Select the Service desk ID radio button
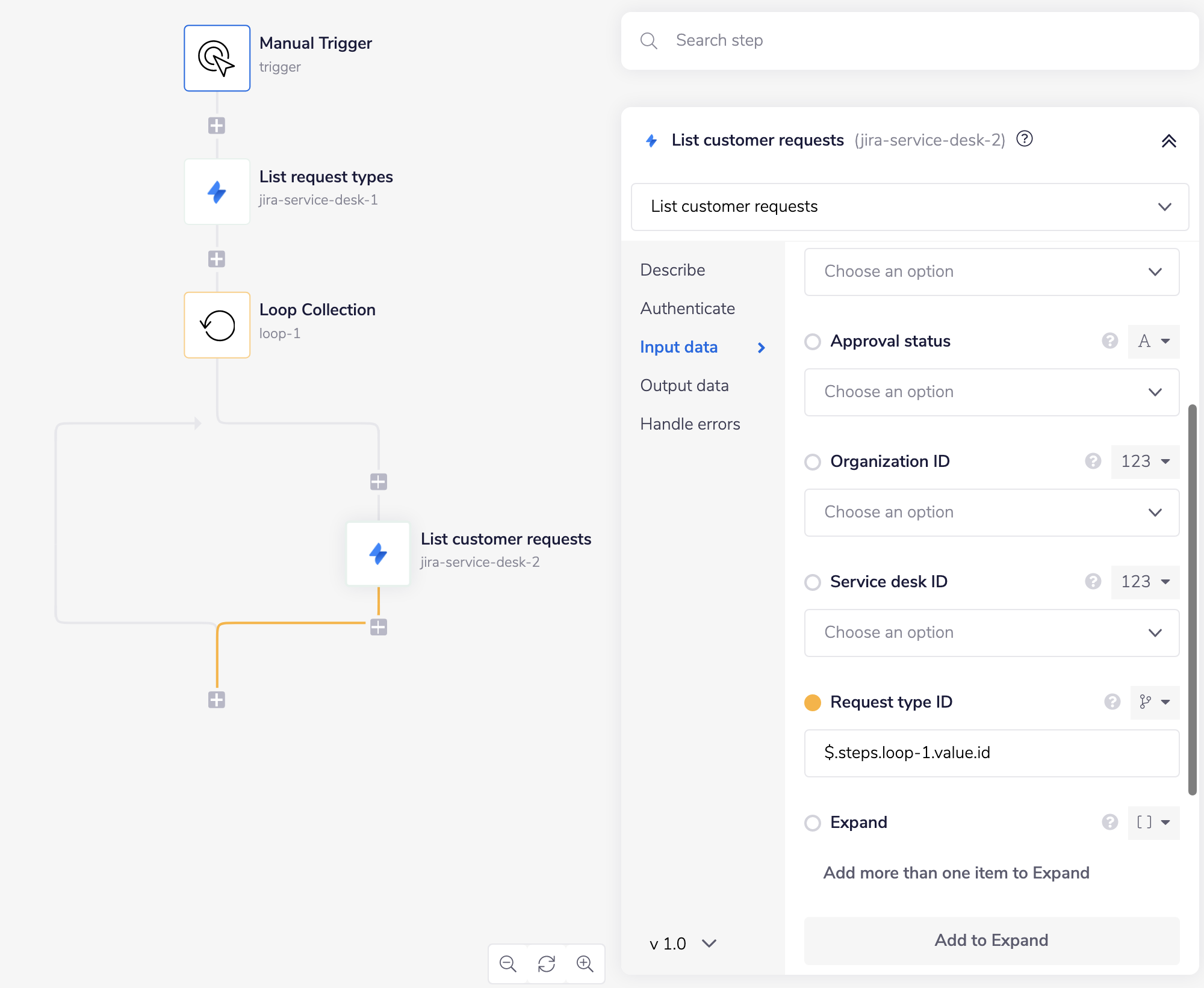This screenshot has width=1204, height=988. click(813, 582)
